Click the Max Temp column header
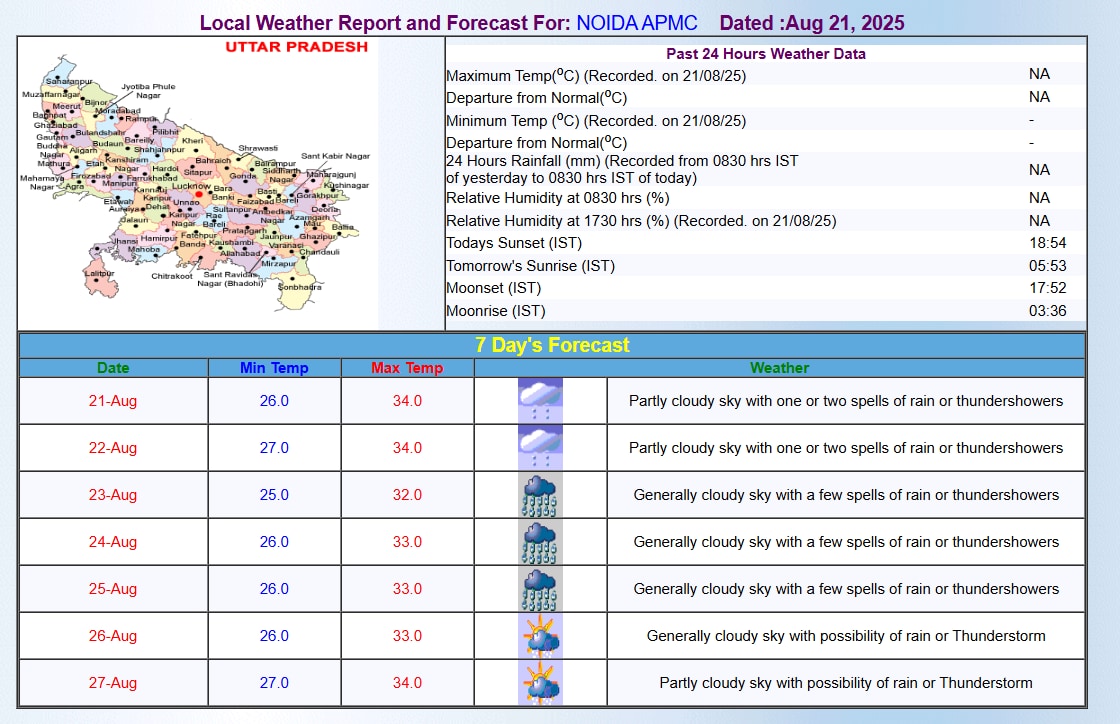1120x724 pixels. point(407,368)
